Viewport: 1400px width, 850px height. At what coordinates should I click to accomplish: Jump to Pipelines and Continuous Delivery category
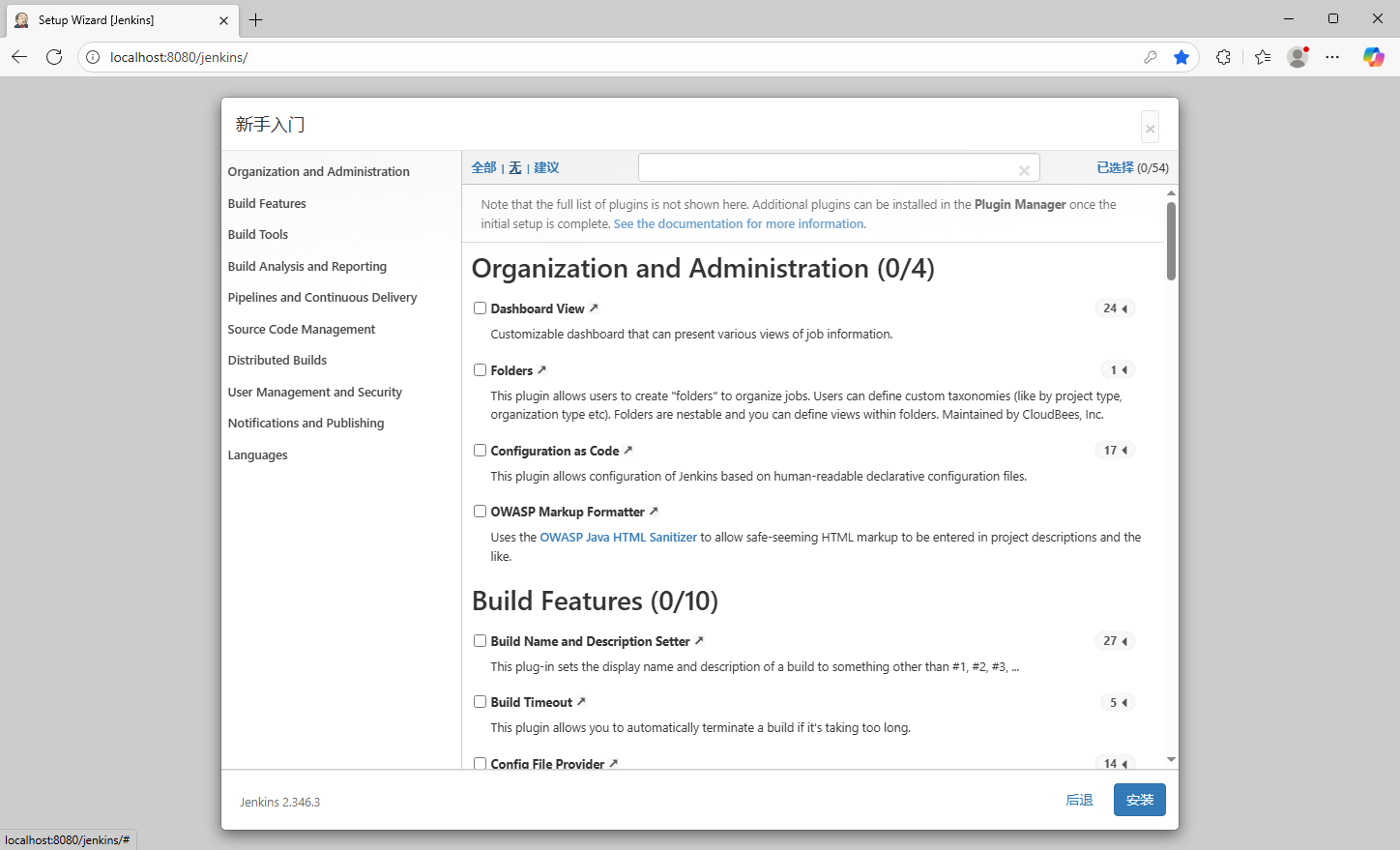(x=323, y=297)
